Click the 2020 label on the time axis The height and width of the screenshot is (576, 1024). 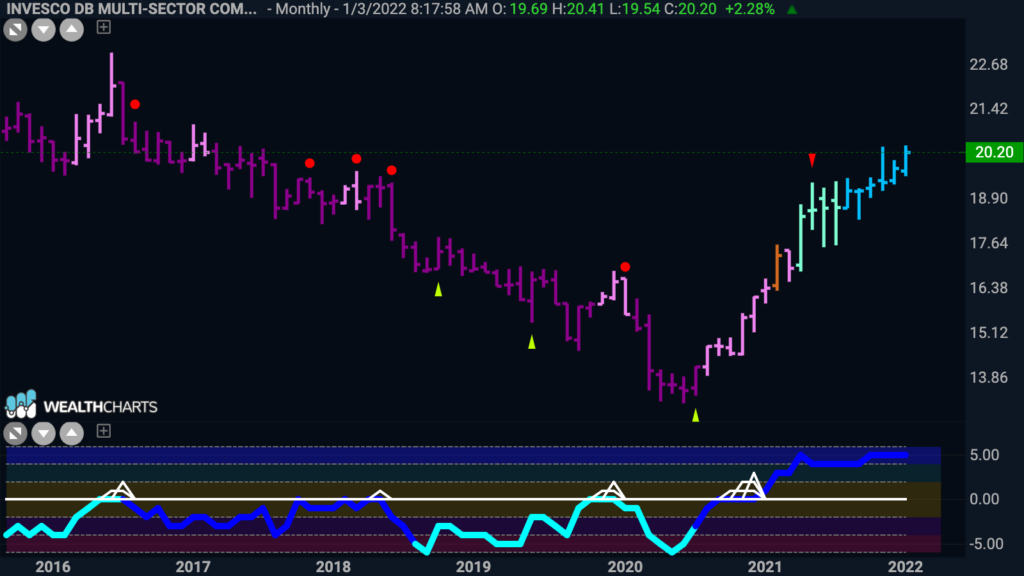(x=625, y=566)
